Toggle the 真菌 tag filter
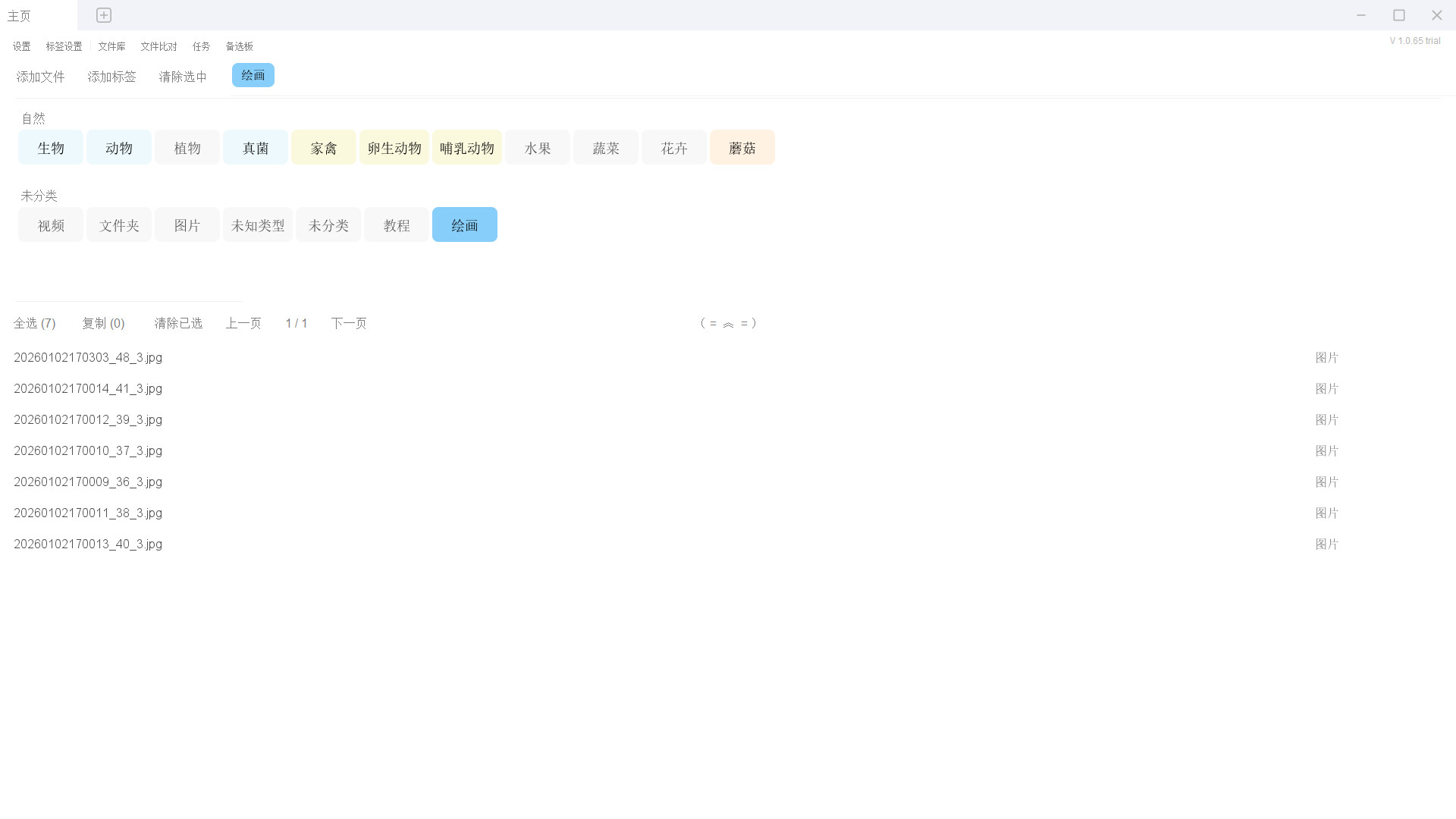 [x=255, y=147]
